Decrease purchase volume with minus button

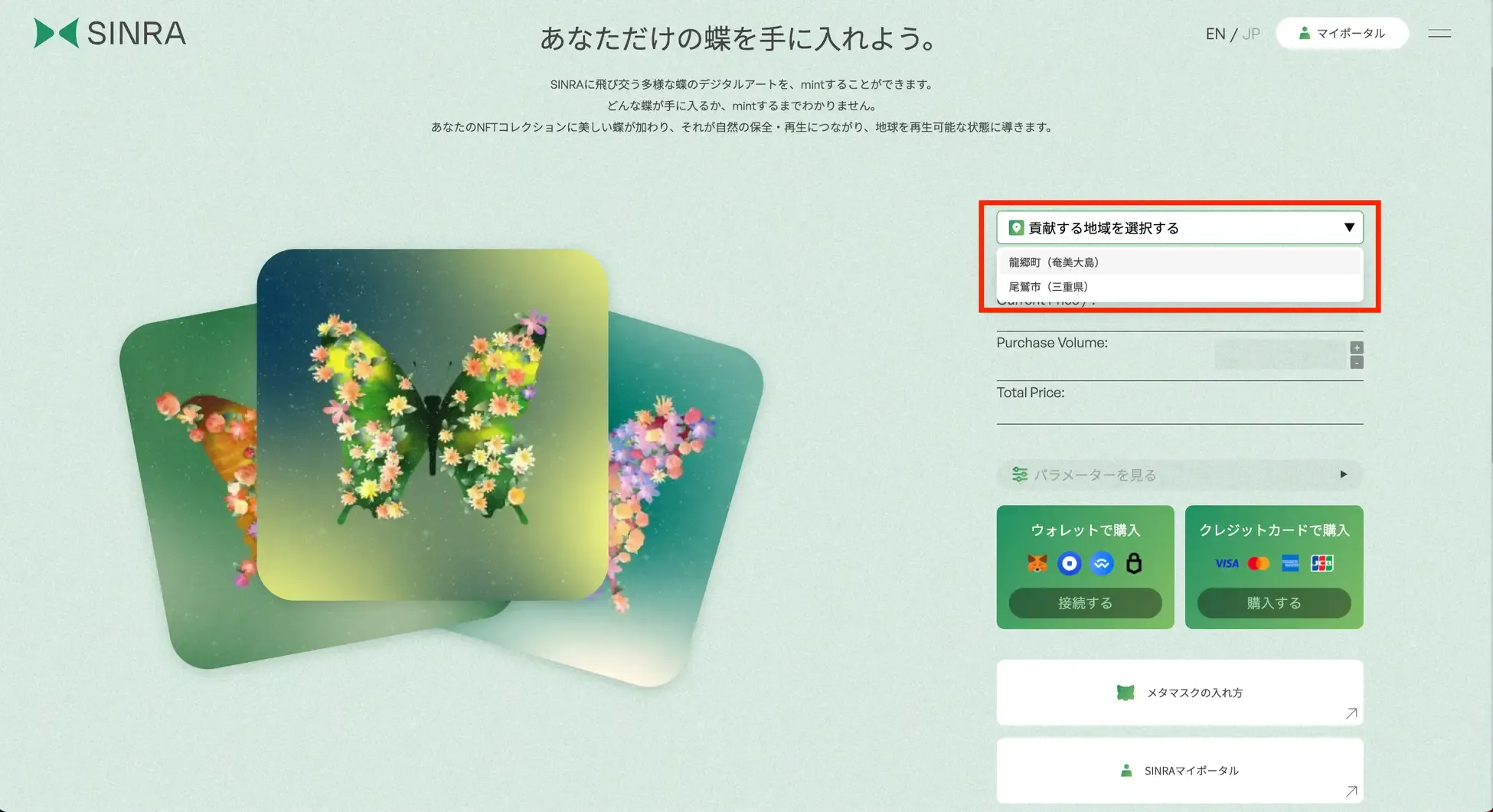(x=1357, y=363)
